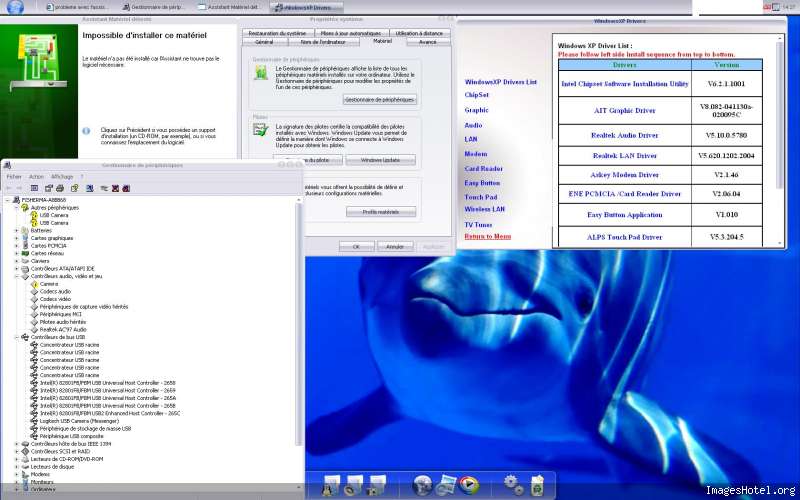Open the recycle bin icon in the dock
Image resolution: width=800 pixels, height=500 pixels.
[537, 485]
